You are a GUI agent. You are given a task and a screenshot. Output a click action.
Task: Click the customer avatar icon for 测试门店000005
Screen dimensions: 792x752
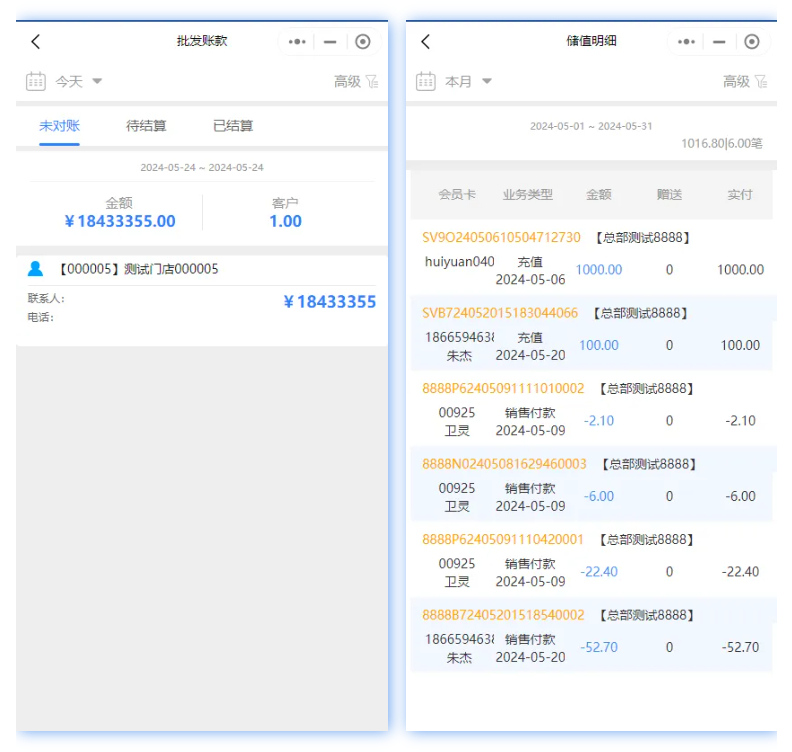(36, 268)
